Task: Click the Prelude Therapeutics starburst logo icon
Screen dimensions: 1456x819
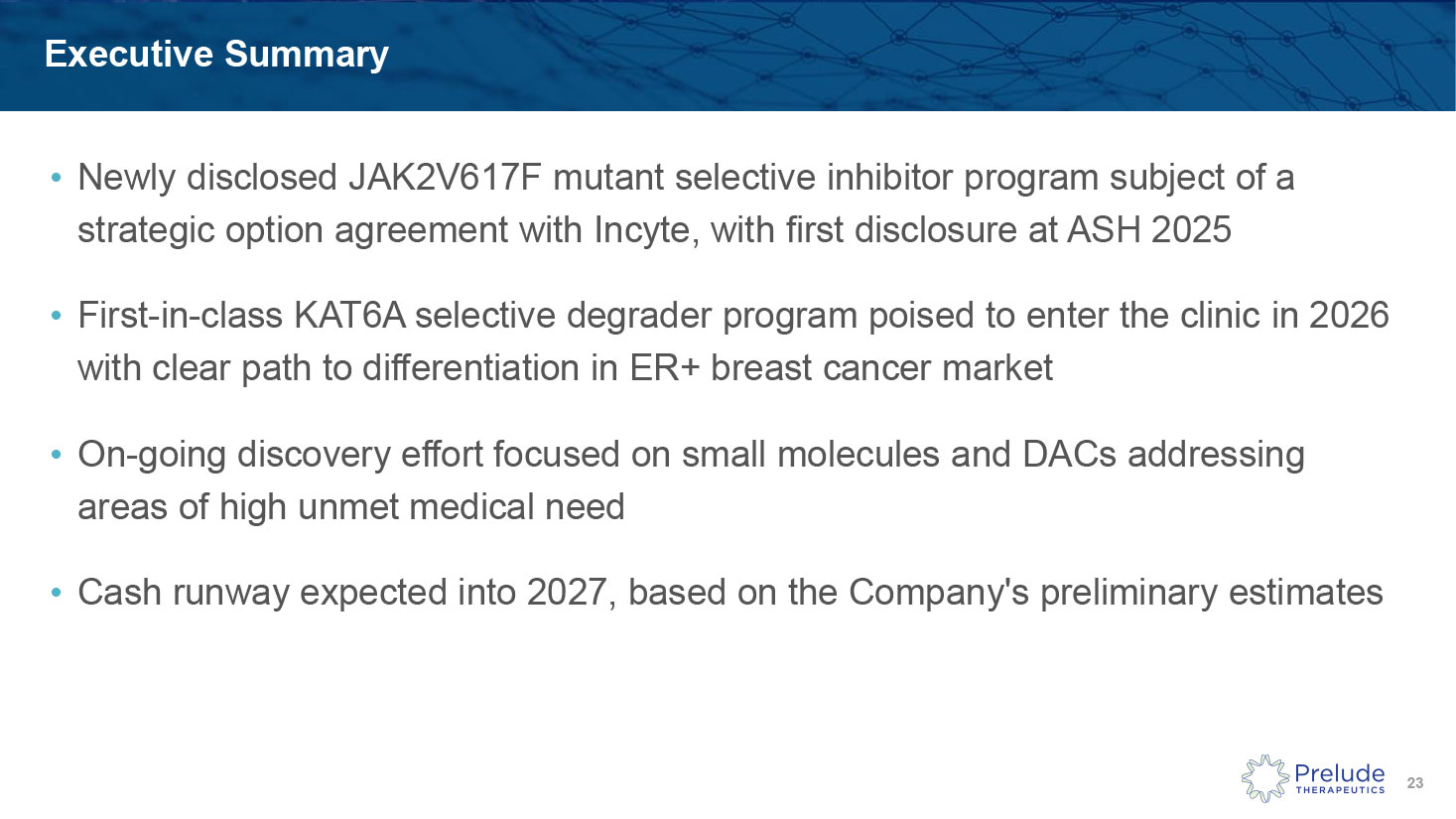Action: coord(1263,778)
